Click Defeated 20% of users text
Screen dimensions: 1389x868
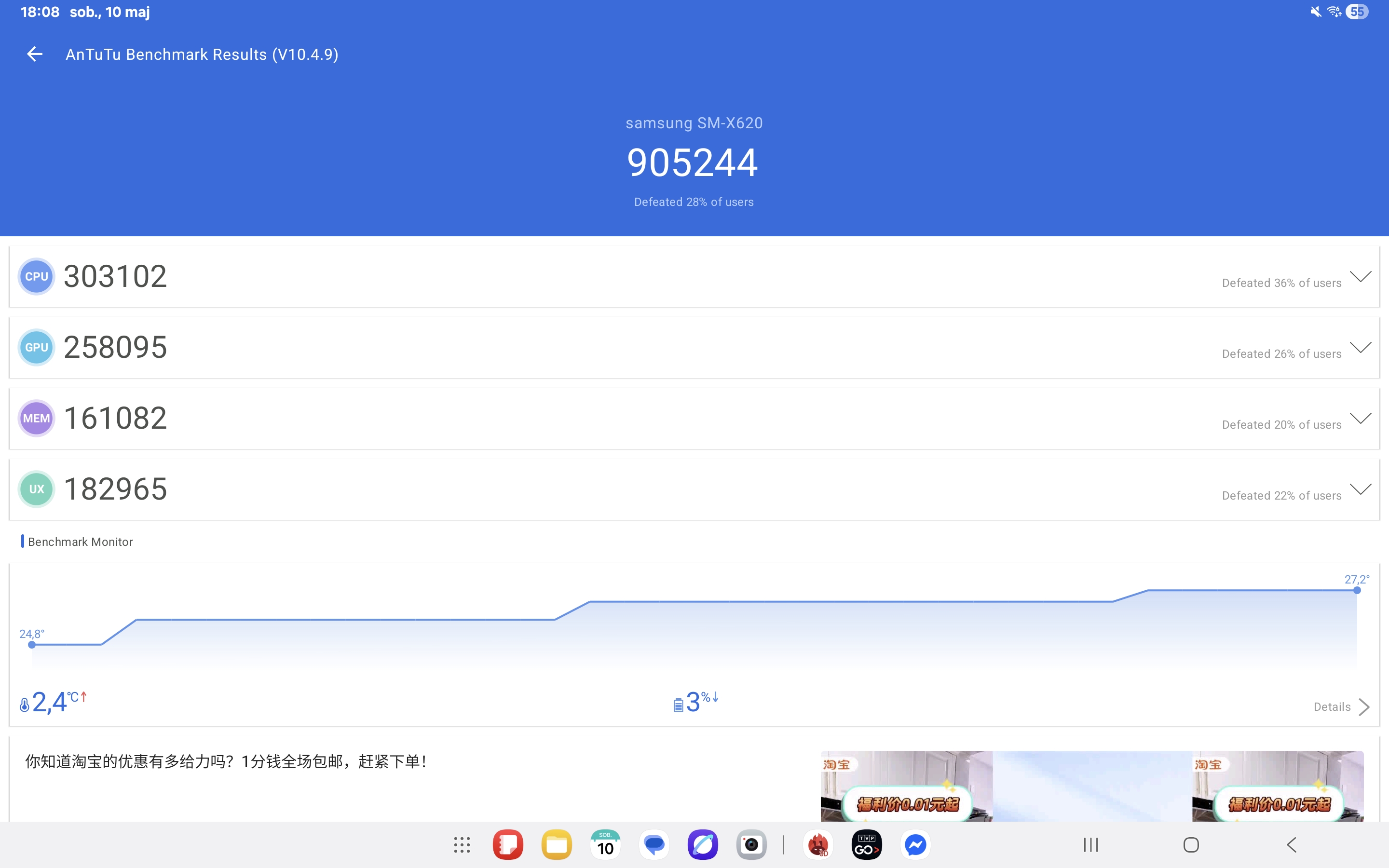point(1281,425)
